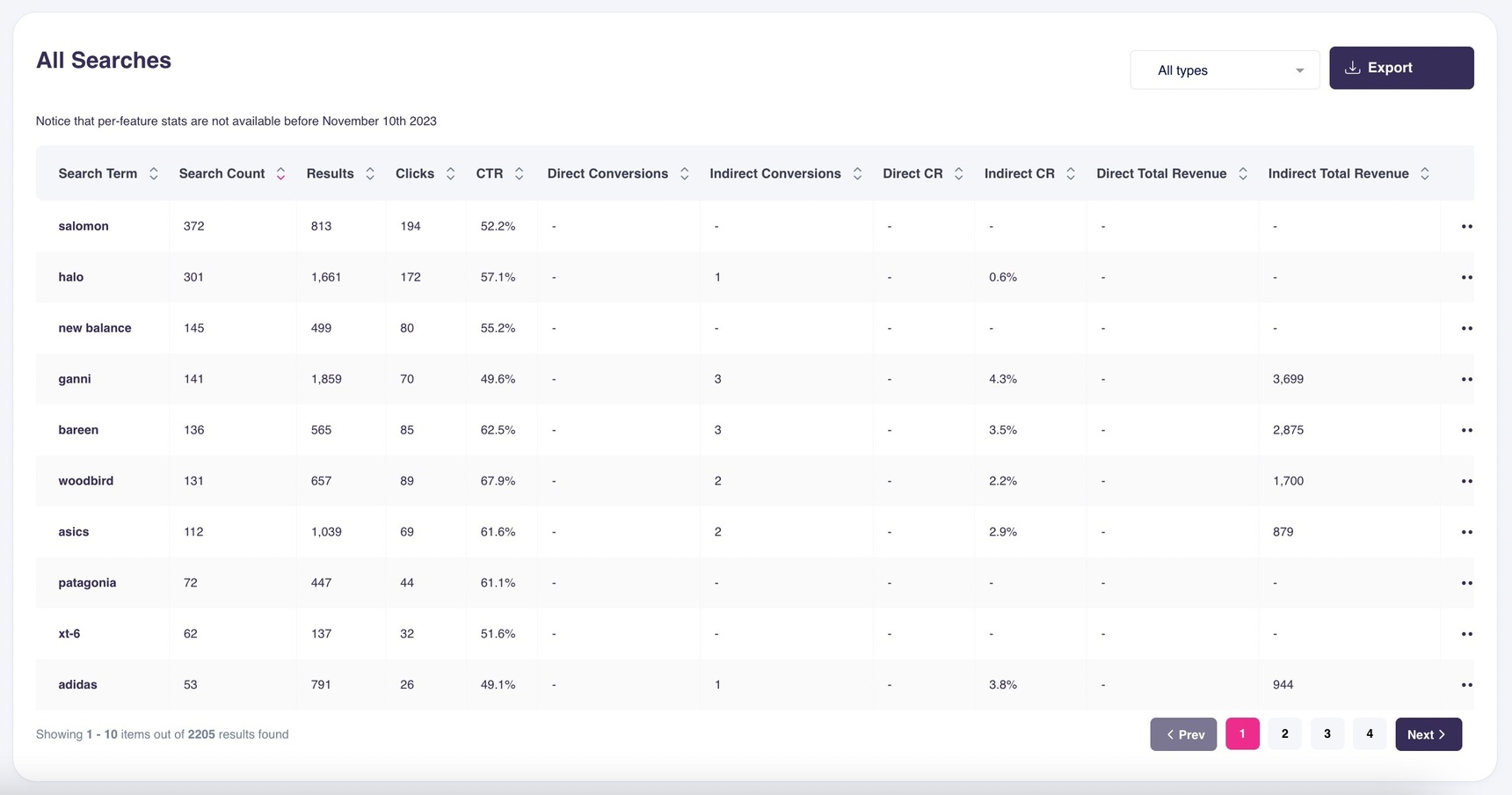
Task: Sort by Direct Conversions arrows
Action: point(684,174)
